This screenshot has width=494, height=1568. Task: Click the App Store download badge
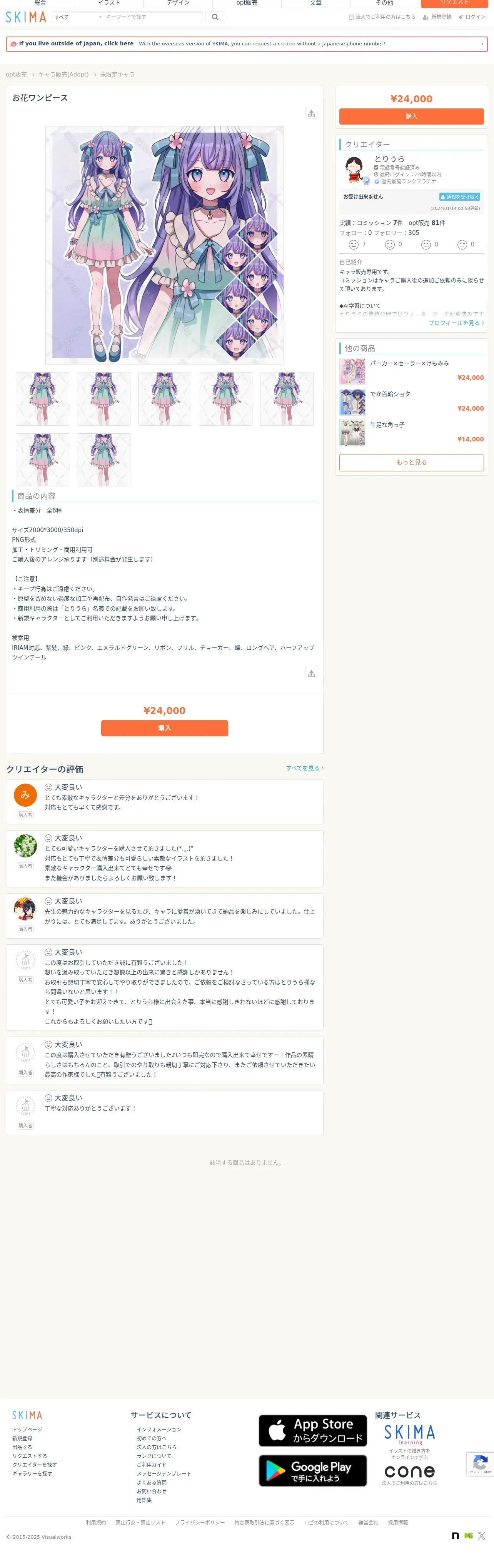tap(313, 1430)
